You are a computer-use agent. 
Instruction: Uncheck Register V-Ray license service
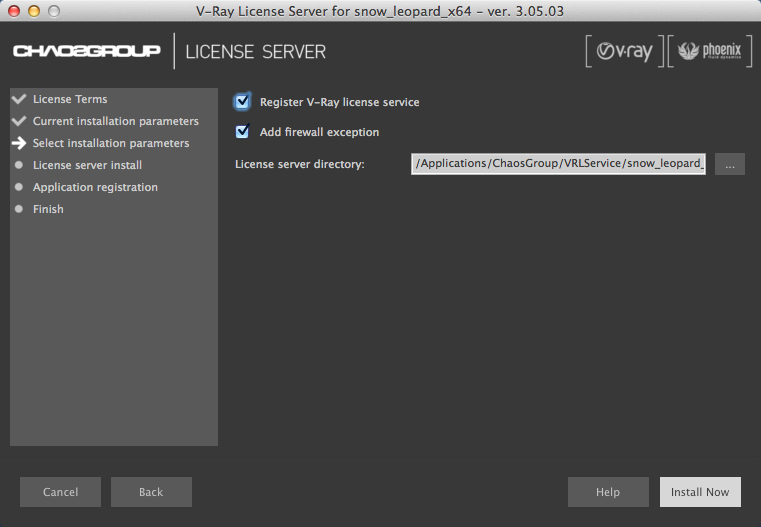tap(242, 102)
